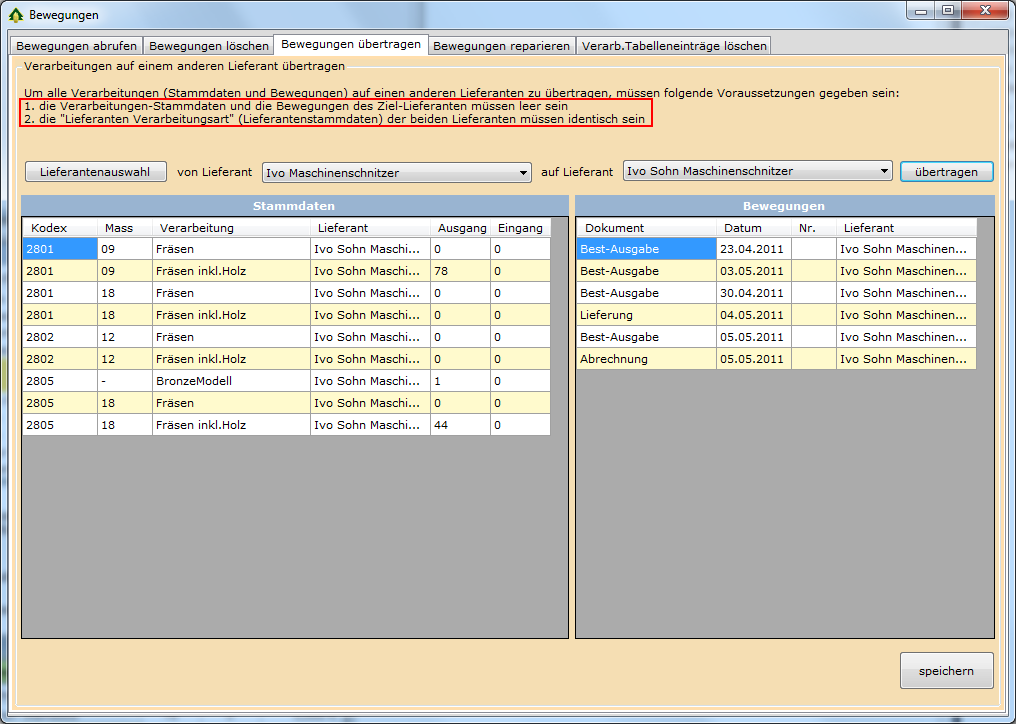This screenshot has height=724, width=1016.
Task: Switch to Bewegungen abrufen tab
Action: (76, 46)
